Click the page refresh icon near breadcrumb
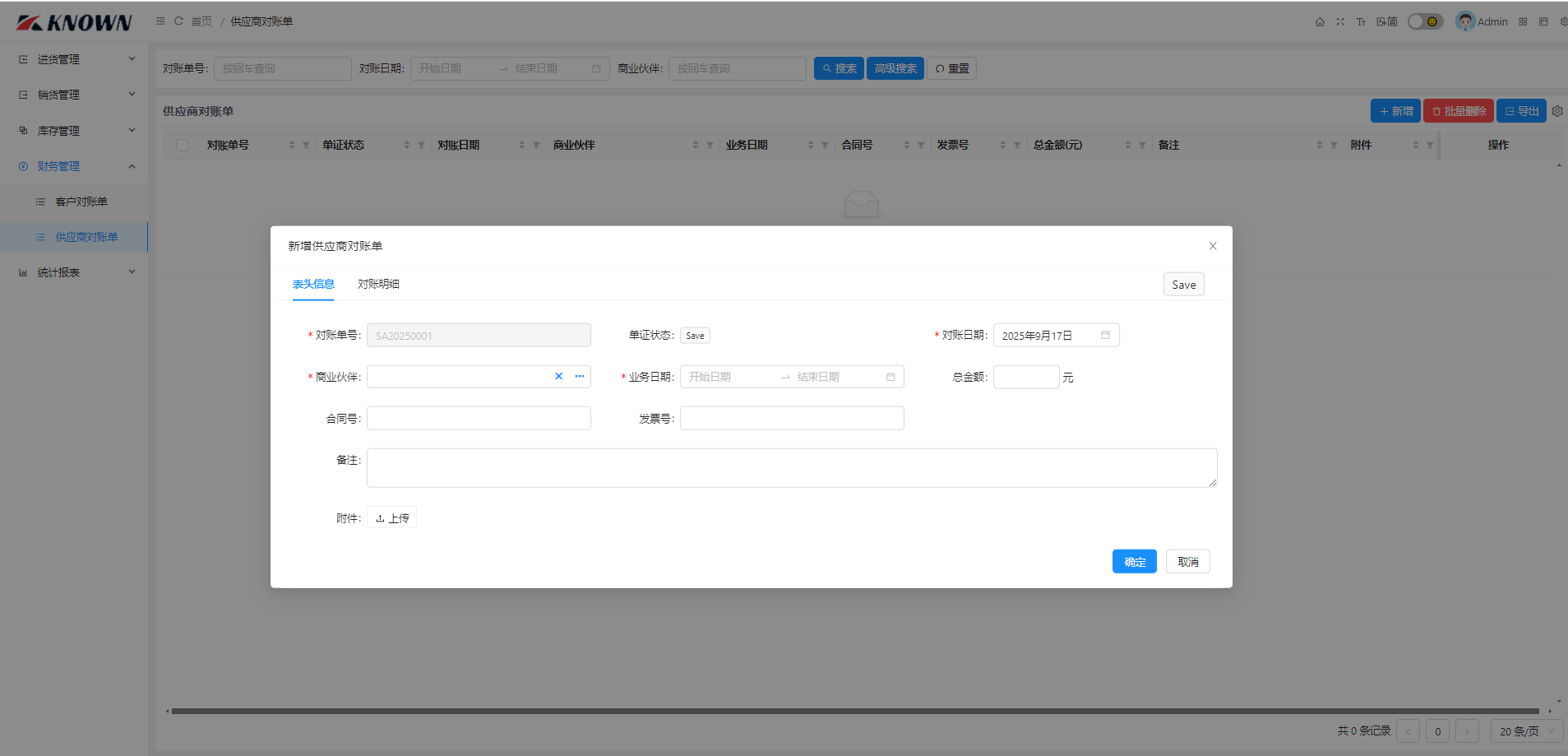The image size is (1568, 756). 178,21
